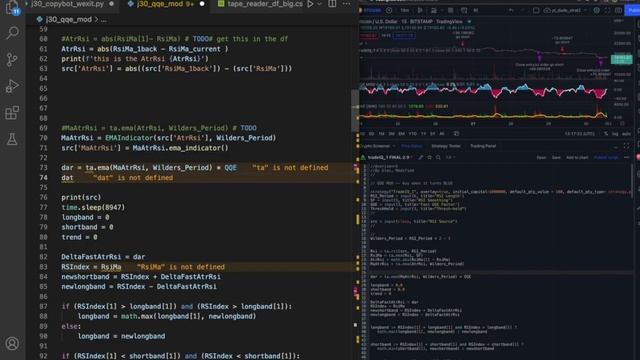This screenshot has height=360, width=640.
Task: Start TradingView bar replay
Action: click(x=476, y=10)
